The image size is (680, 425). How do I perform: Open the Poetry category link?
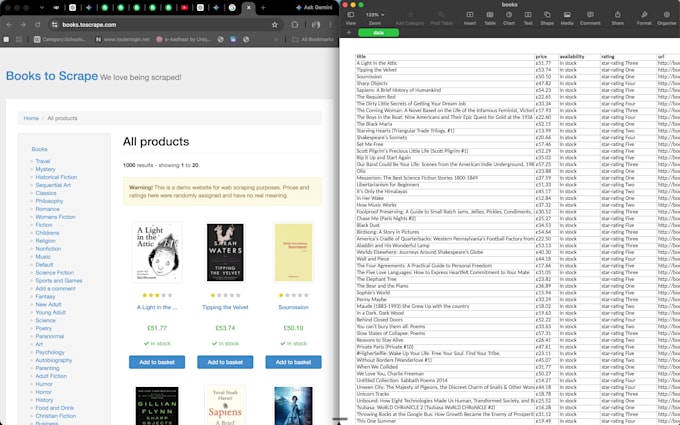(x=43, y=328)
